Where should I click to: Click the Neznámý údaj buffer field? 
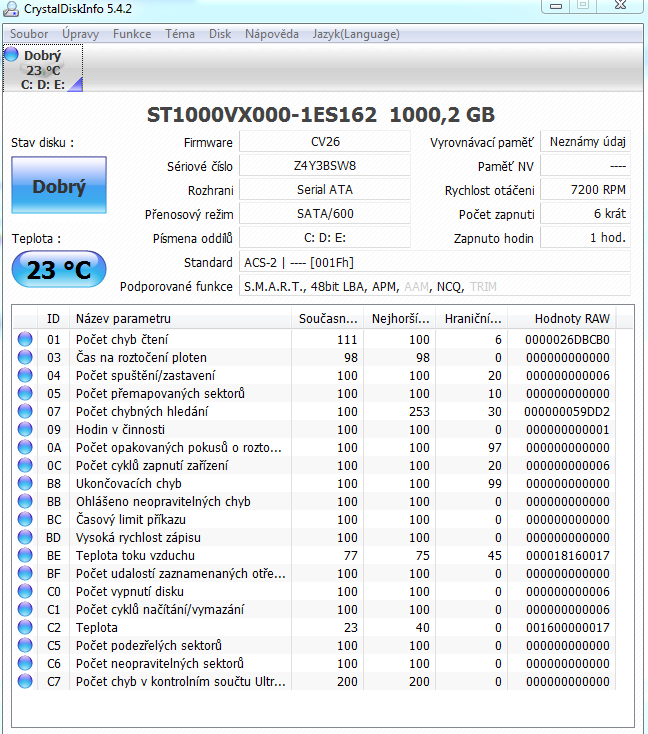click(585, 142)
